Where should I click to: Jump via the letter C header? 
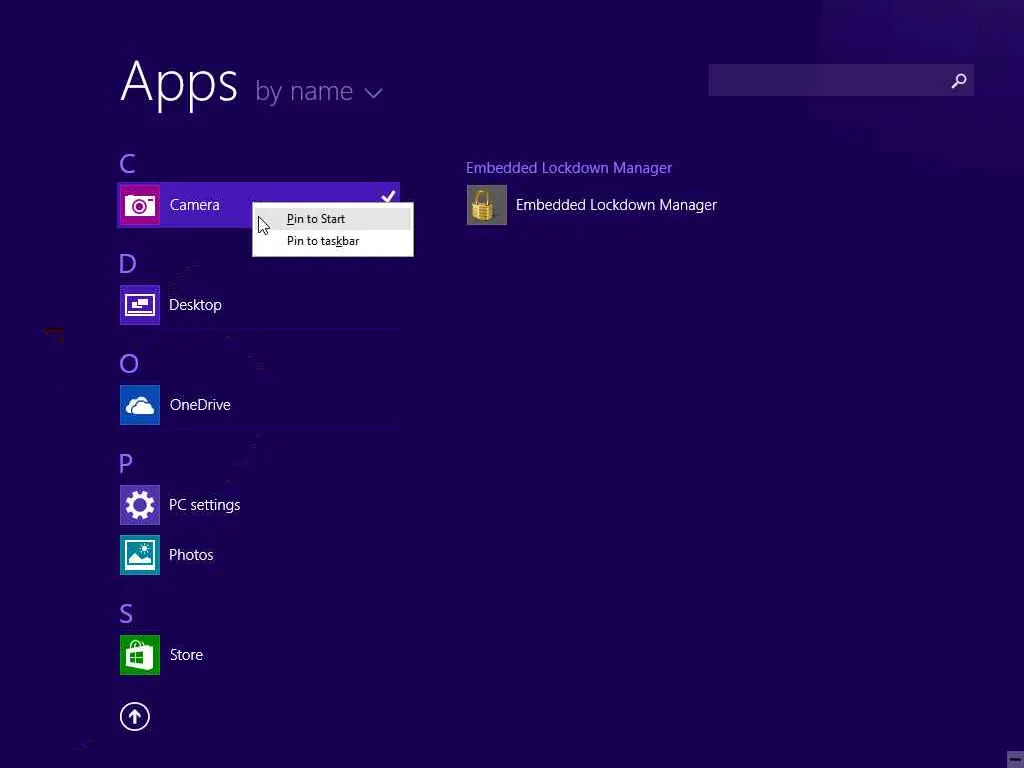point(127,163)
